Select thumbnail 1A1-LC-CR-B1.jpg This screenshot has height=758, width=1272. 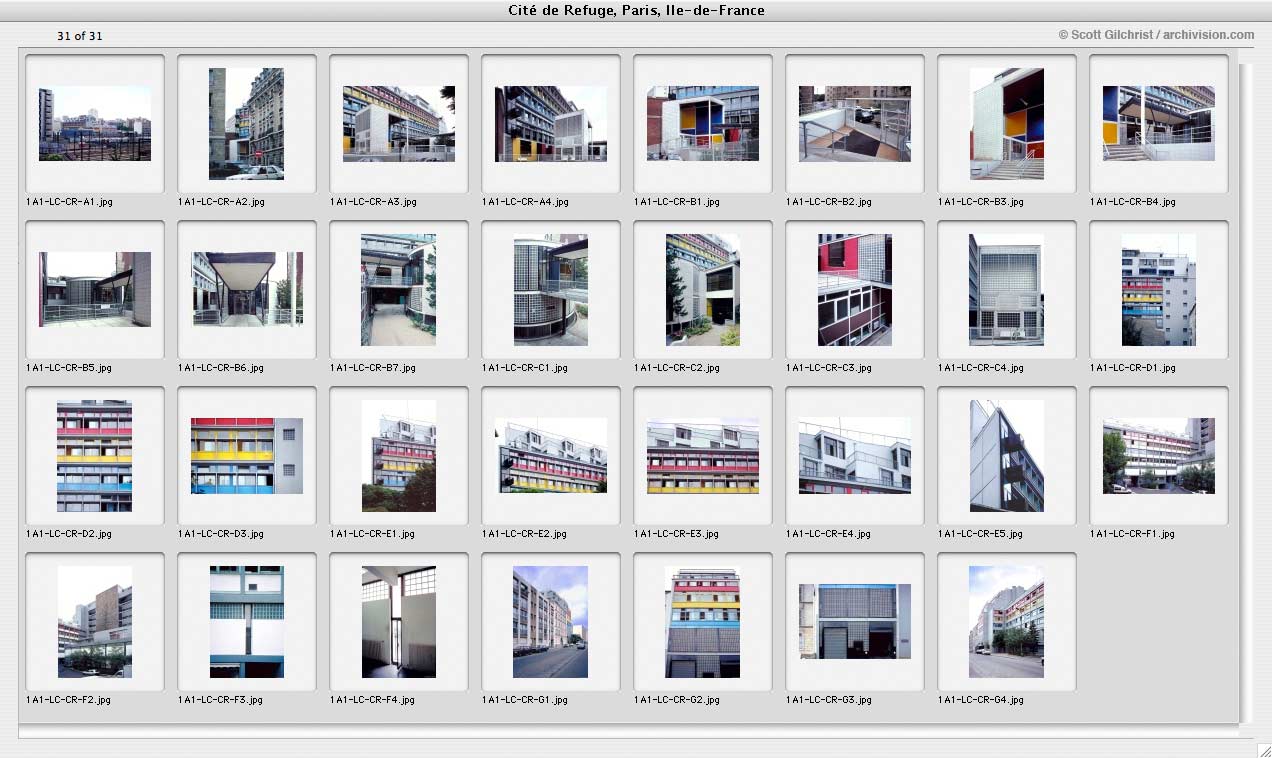point(703,124)
